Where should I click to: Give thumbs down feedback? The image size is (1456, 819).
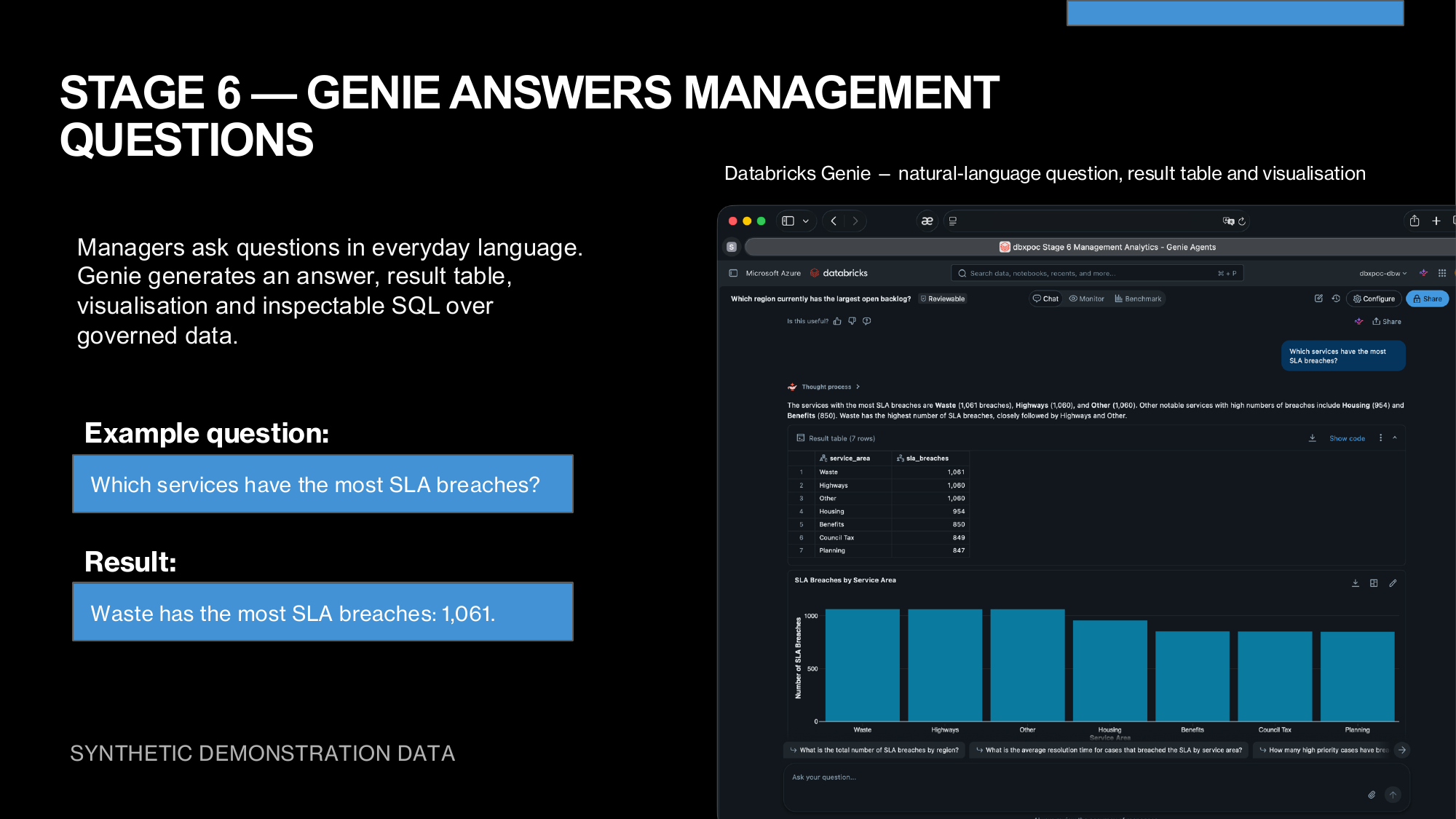[x=852, y=321]
